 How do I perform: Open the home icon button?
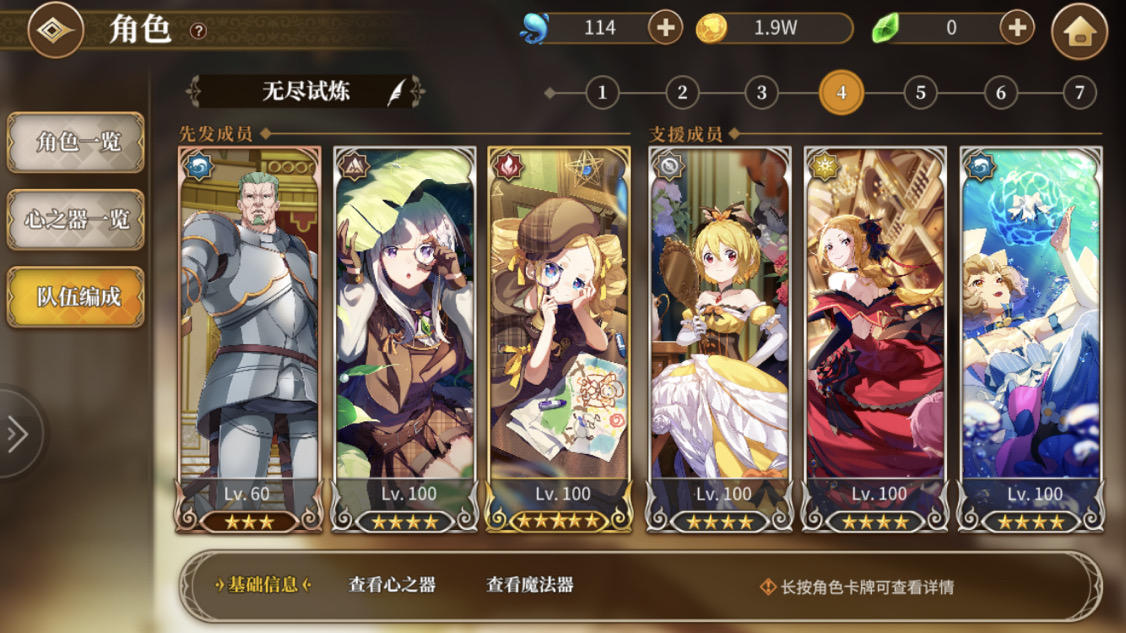[1080, 31]
